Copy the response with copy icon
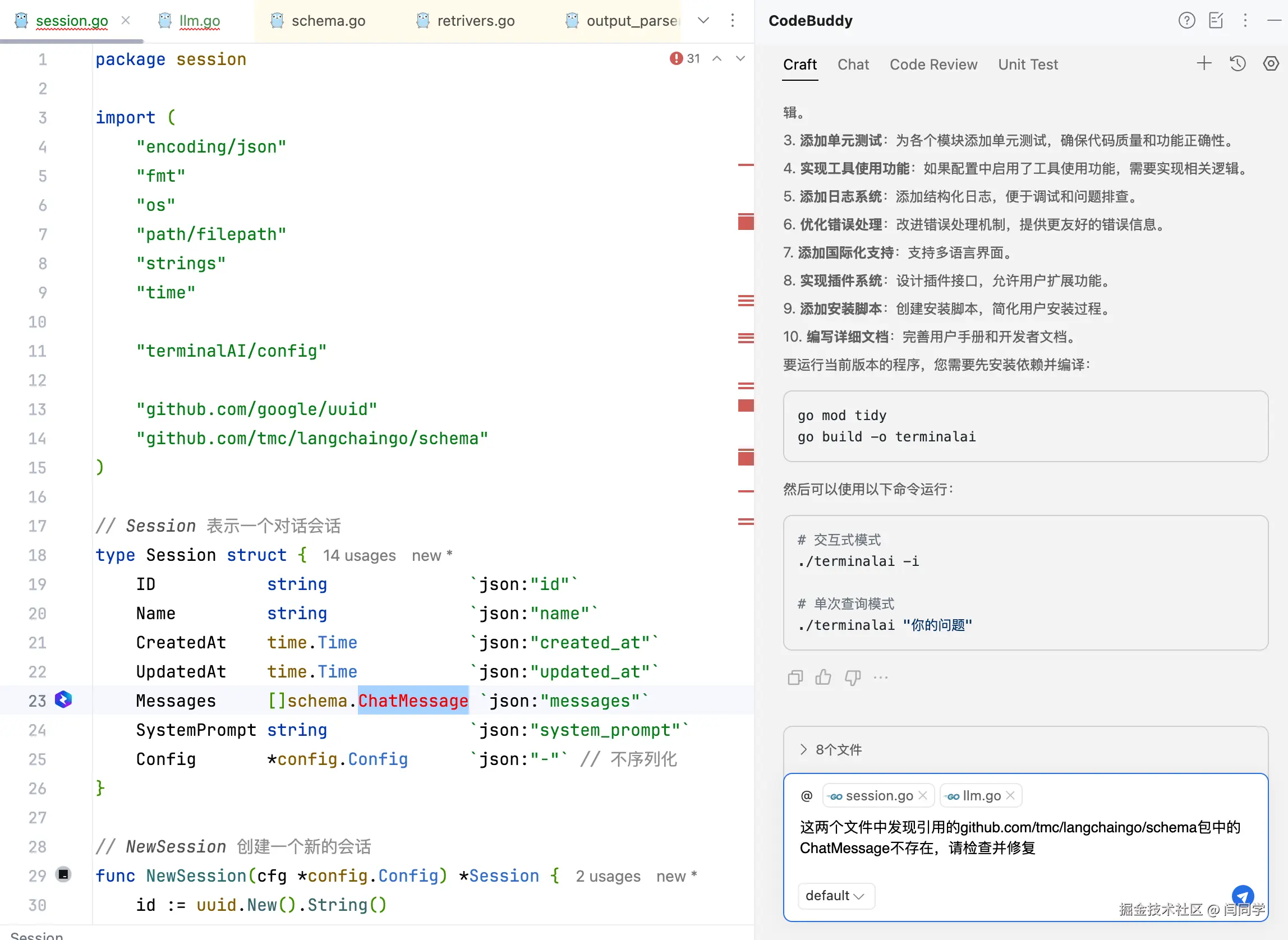The image size is (1288, 940). (x=795, y=677)
